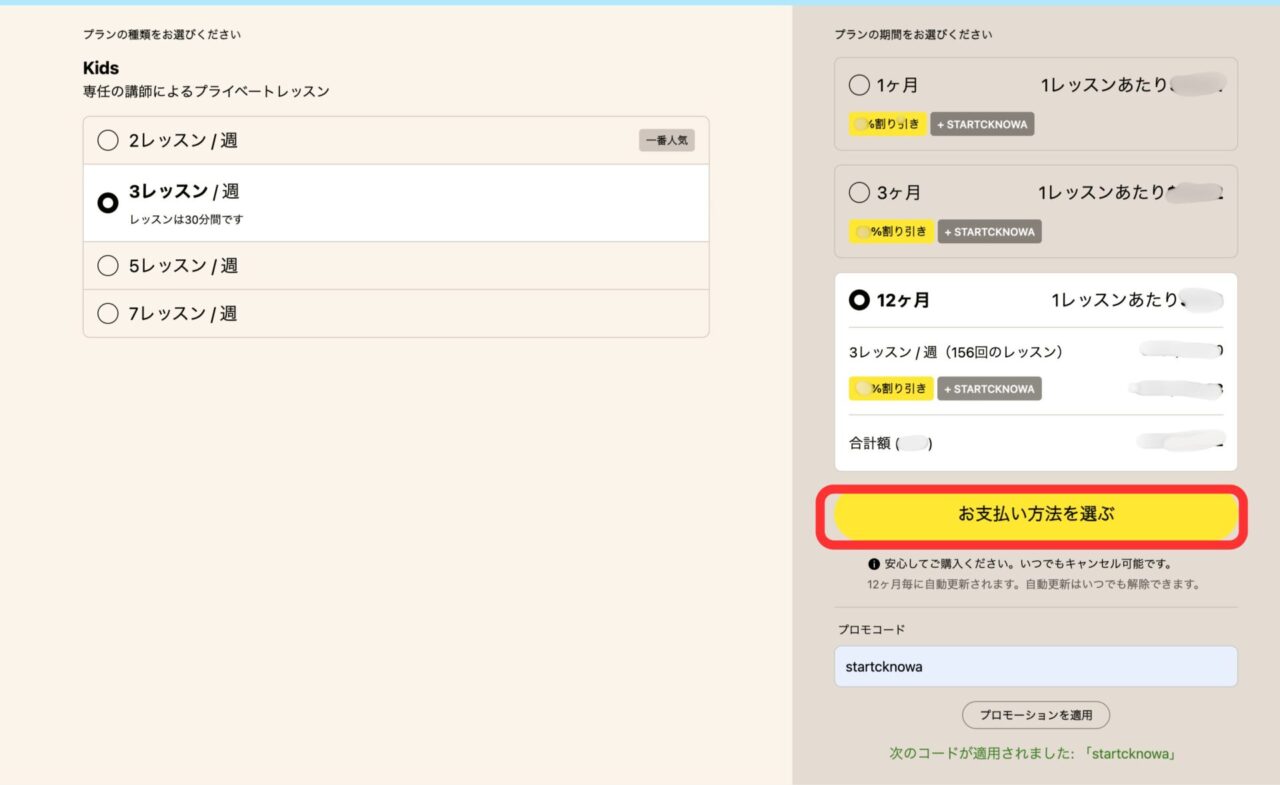This screenshot has width=1280, height=785.
Task: Click the STARTCKNOWA tag under 1ヶ月 plan
Action: 982,124
